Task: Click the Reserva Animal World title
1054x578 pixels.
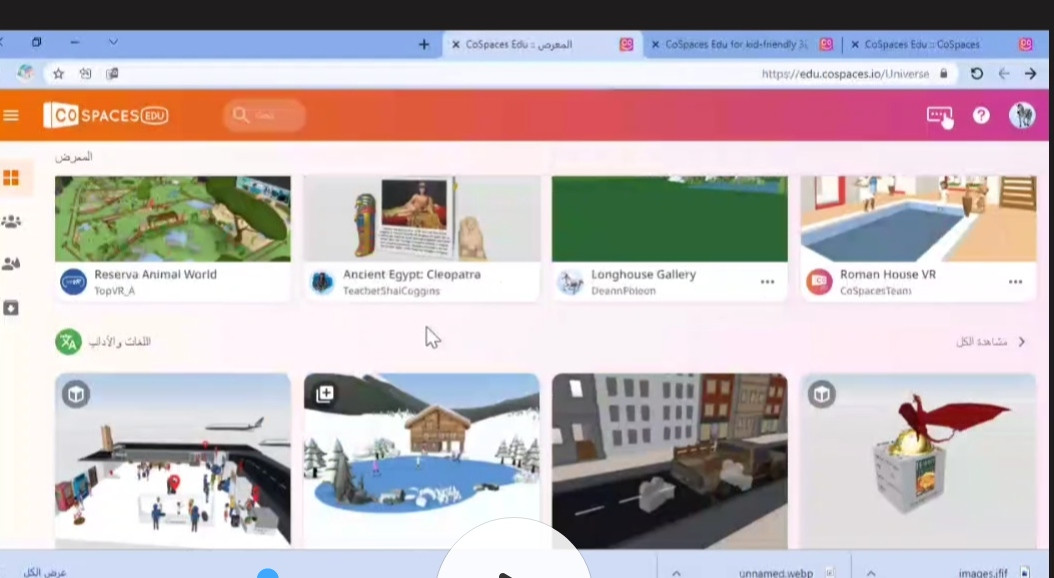Action: [x=155, y=274]
